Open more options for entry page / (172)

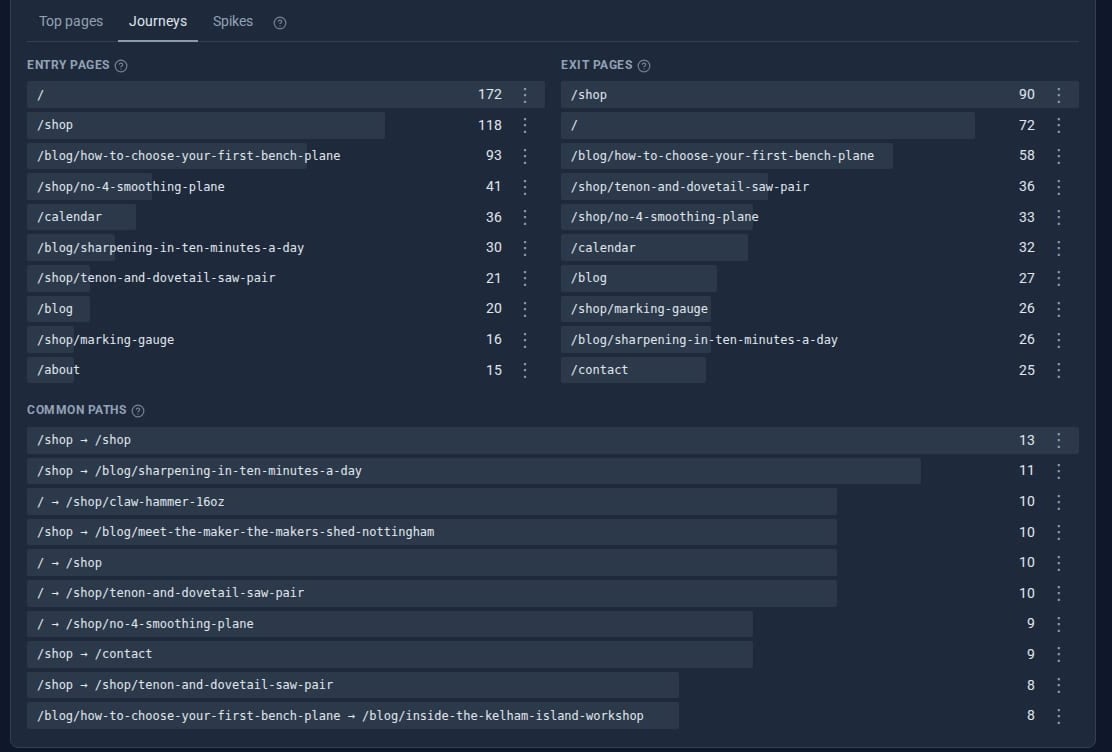[525, 94]
